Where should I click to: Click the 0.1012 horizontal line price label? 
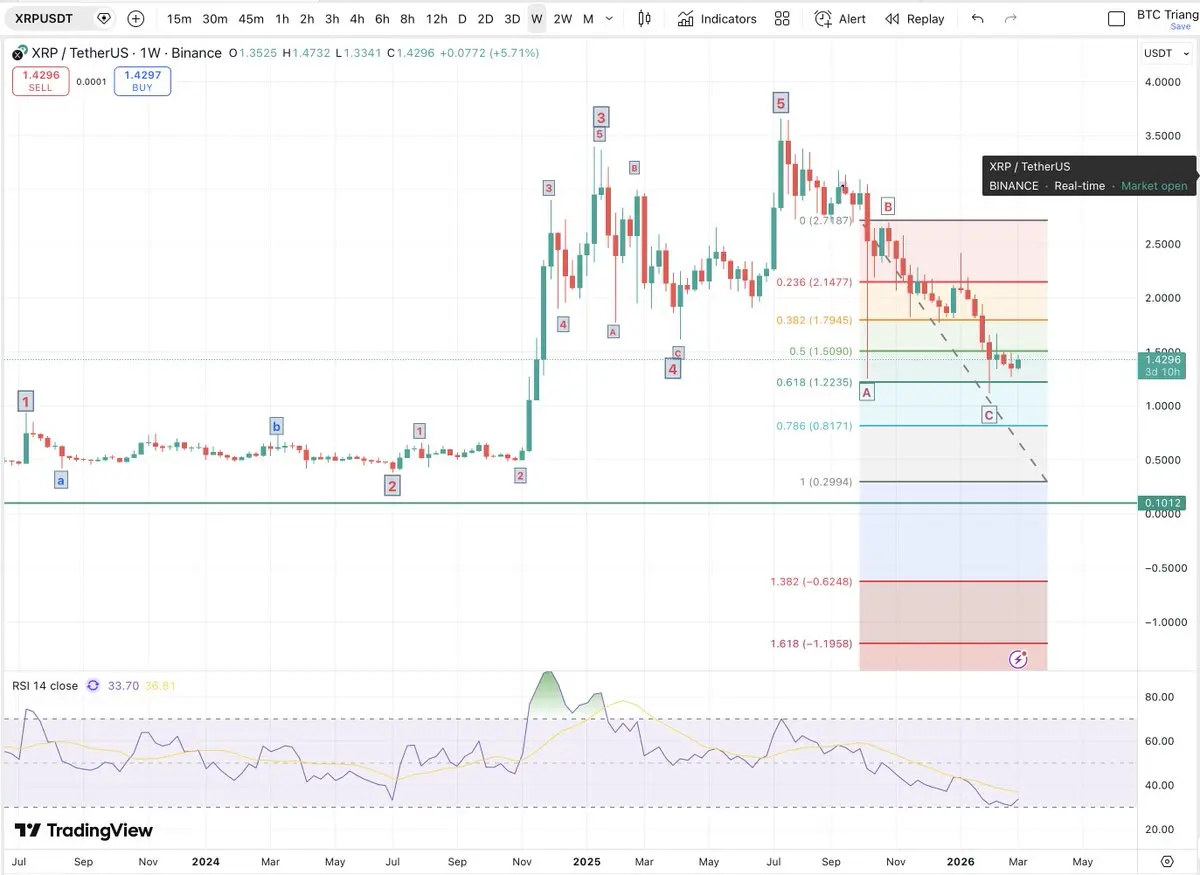point(1161,503)
